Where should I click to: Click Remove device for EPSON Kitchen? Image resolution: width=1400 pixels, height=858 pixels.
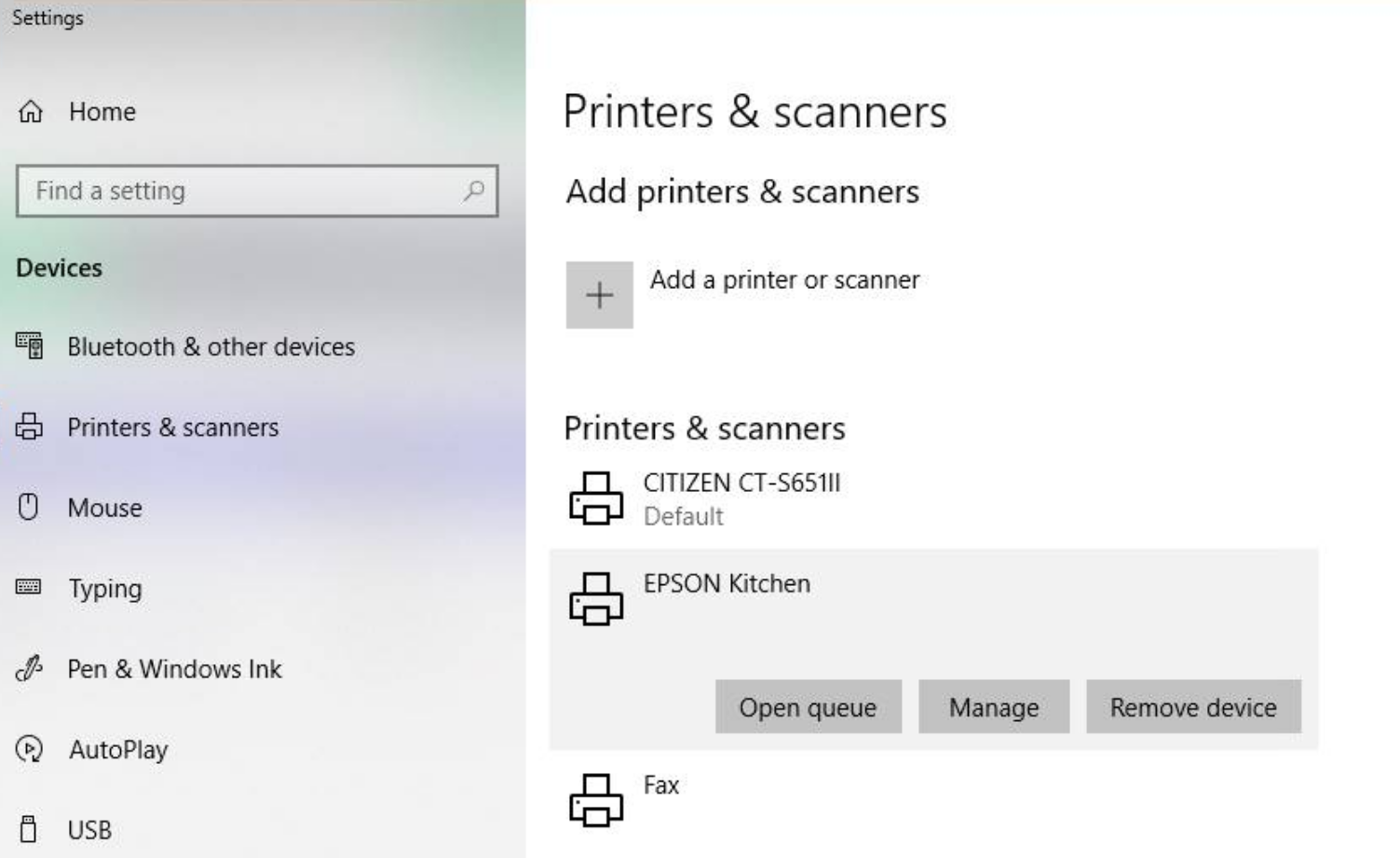pos(1193,707)
